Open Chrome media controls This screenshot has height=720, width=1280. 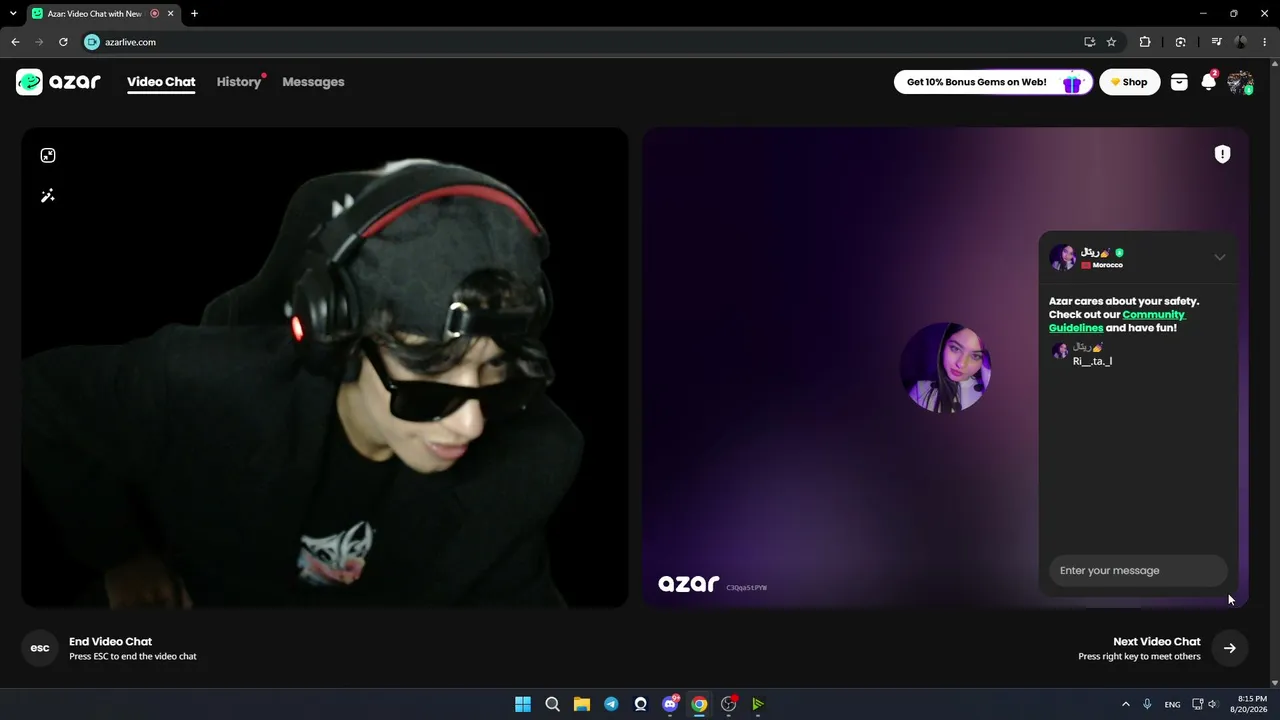(1216, 42)
